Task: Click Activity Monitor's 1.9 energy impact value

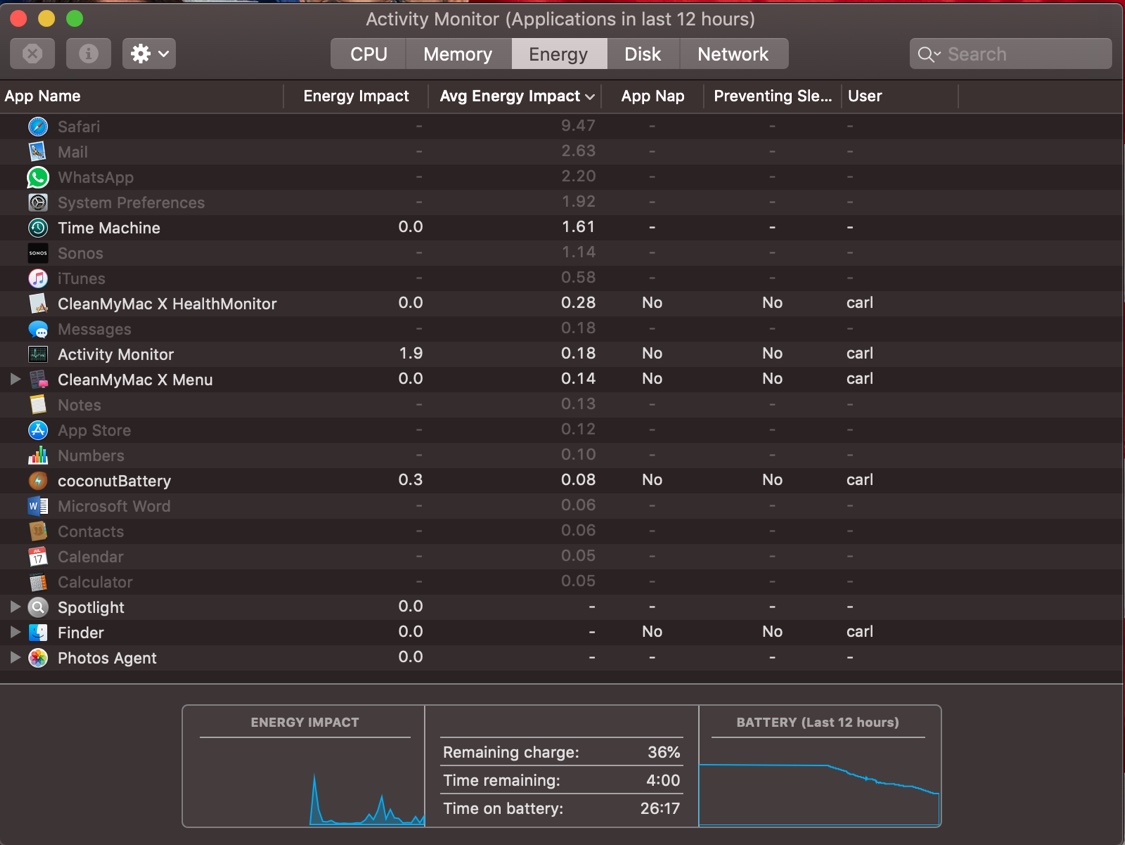Action: 410,353
